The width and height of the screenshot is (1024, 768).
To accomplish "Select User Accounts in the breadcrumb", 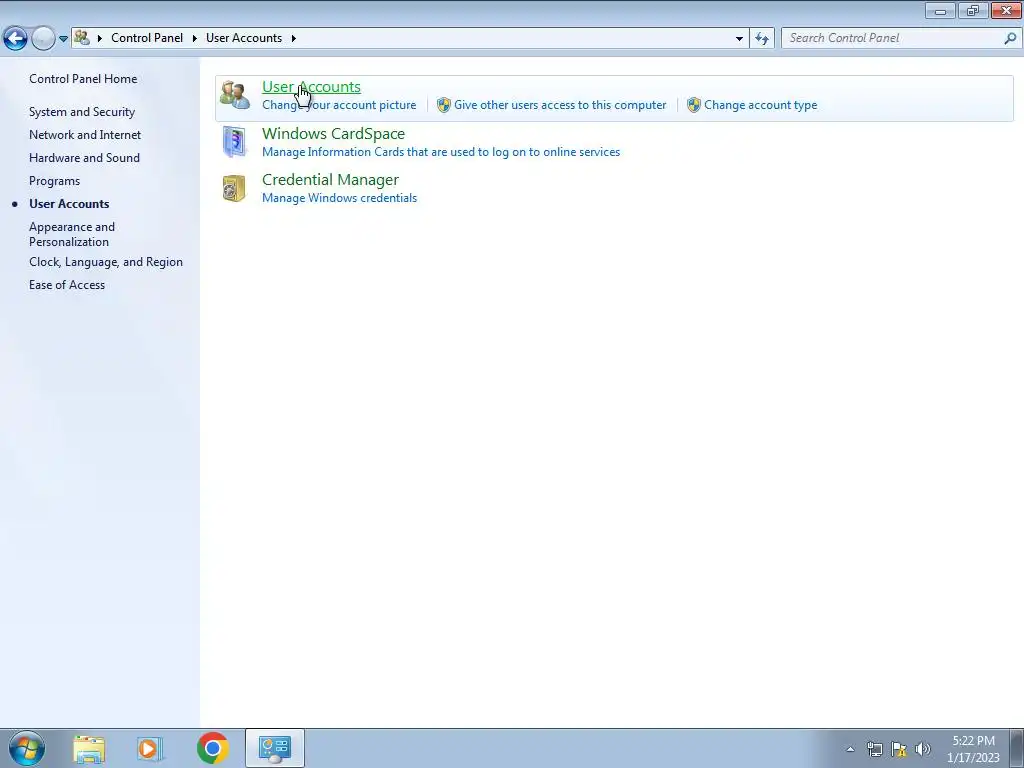I will 244,38.
